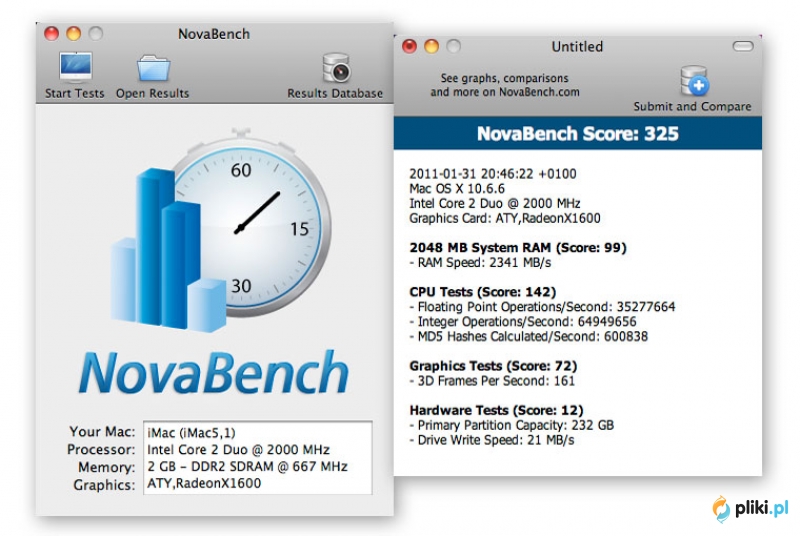Click the 'Graphics:' label

(x=104, y=485)
